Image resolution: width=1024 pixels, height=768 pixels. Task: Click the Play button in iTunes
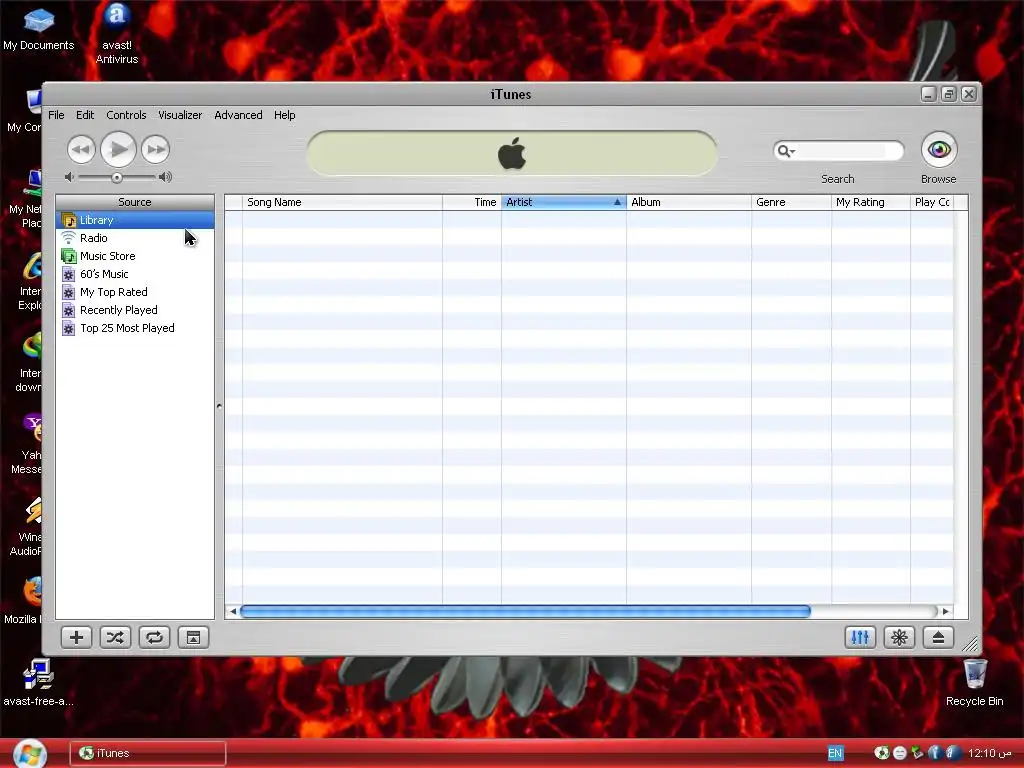[x=118, y=150]
